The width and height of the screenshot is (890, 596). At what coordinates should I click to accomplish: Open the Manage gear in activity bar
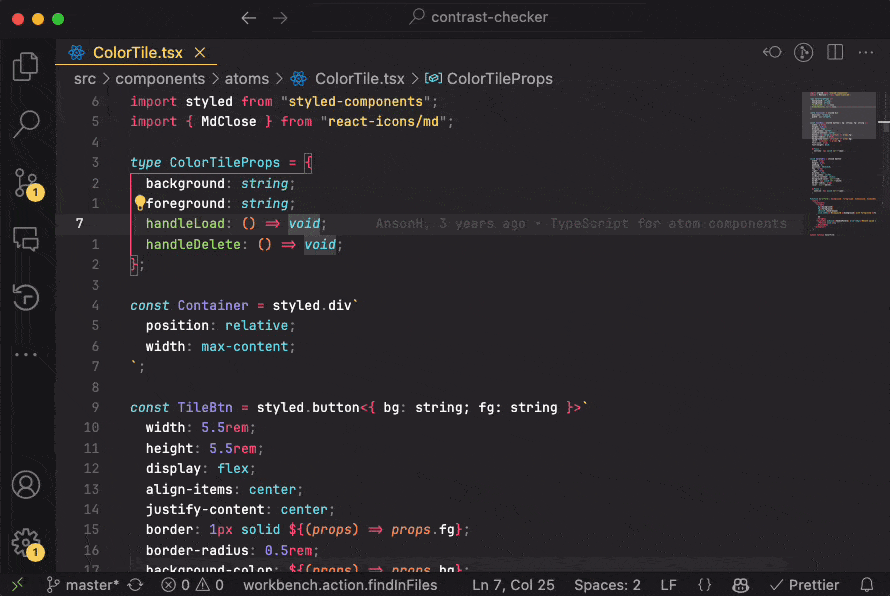[x=26, y=542]
